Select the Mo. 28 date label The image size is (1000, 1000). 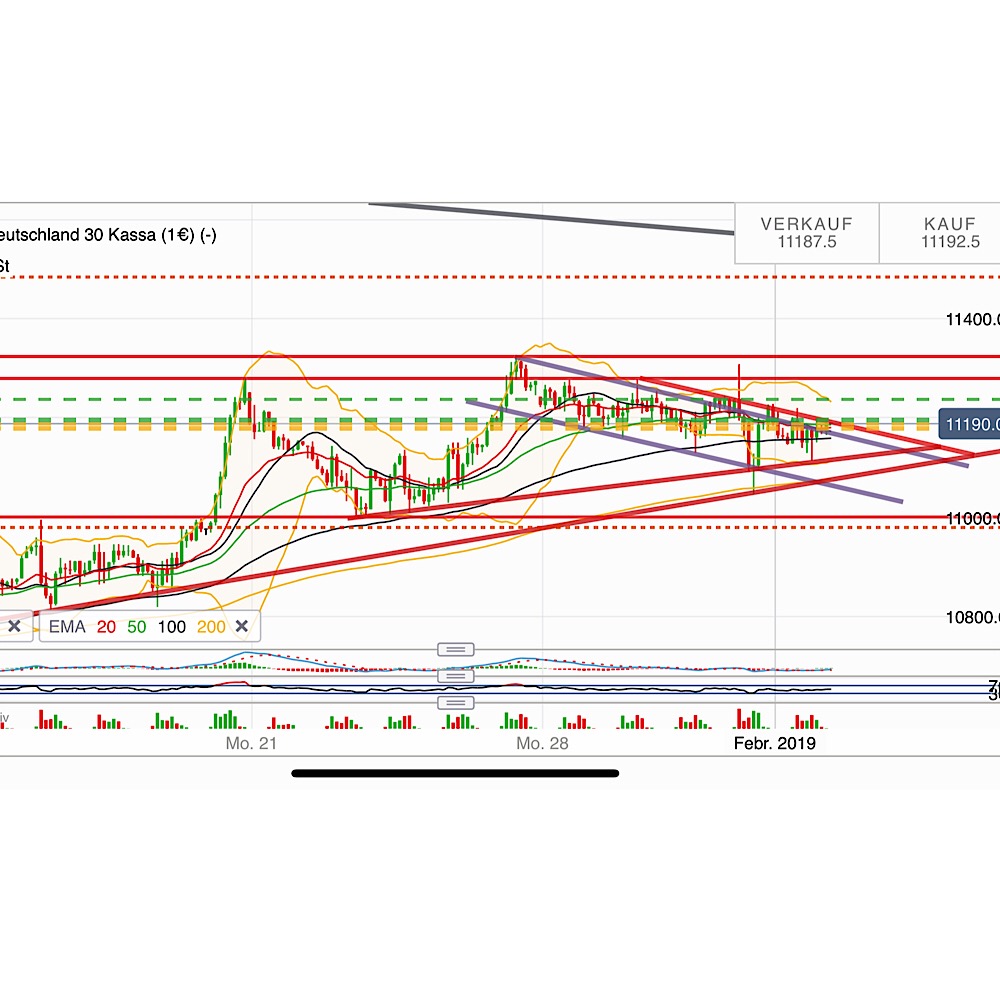tap(541, 743)
